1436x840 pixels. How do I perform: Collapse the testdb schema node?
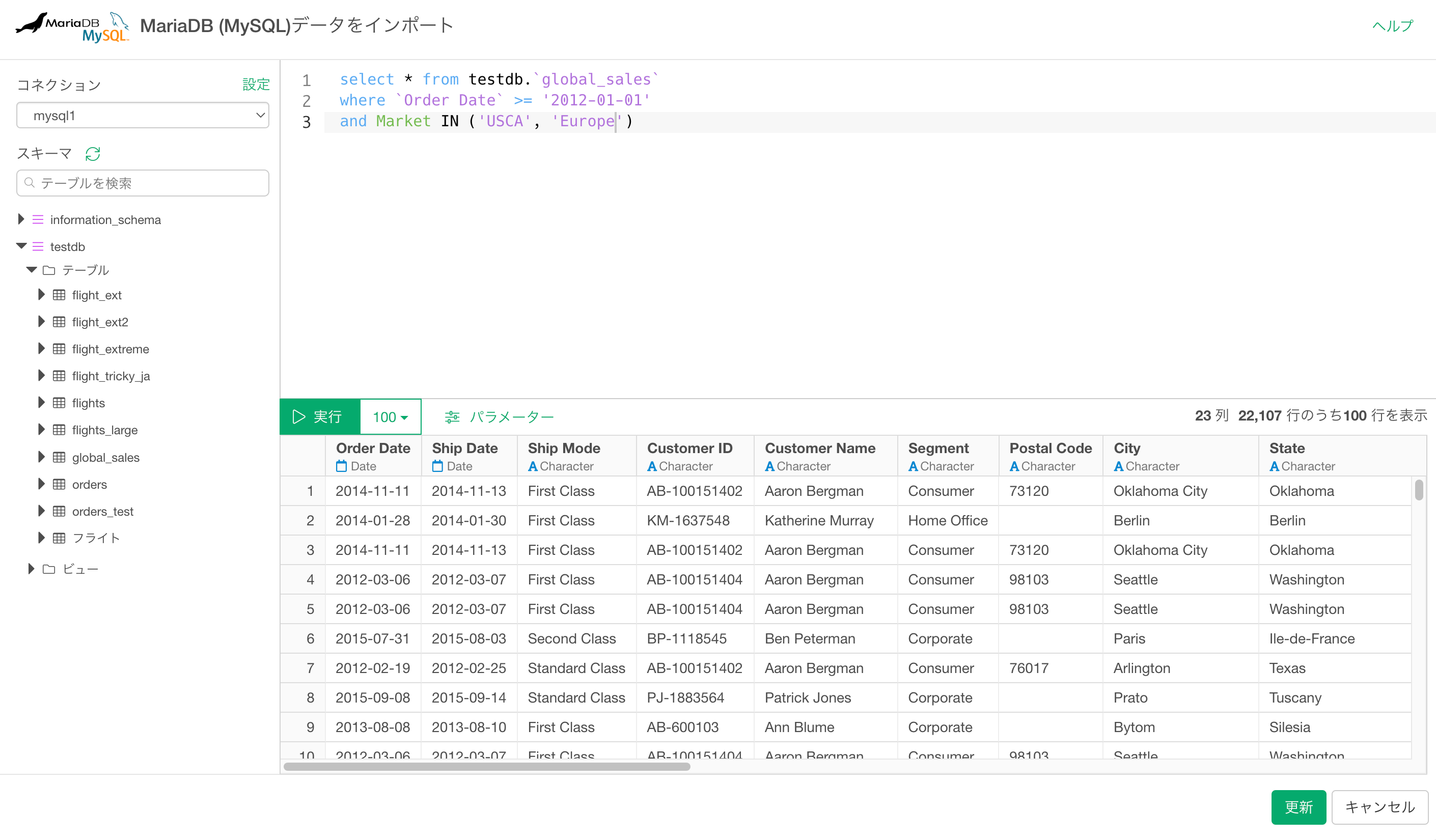pos(22,246)
